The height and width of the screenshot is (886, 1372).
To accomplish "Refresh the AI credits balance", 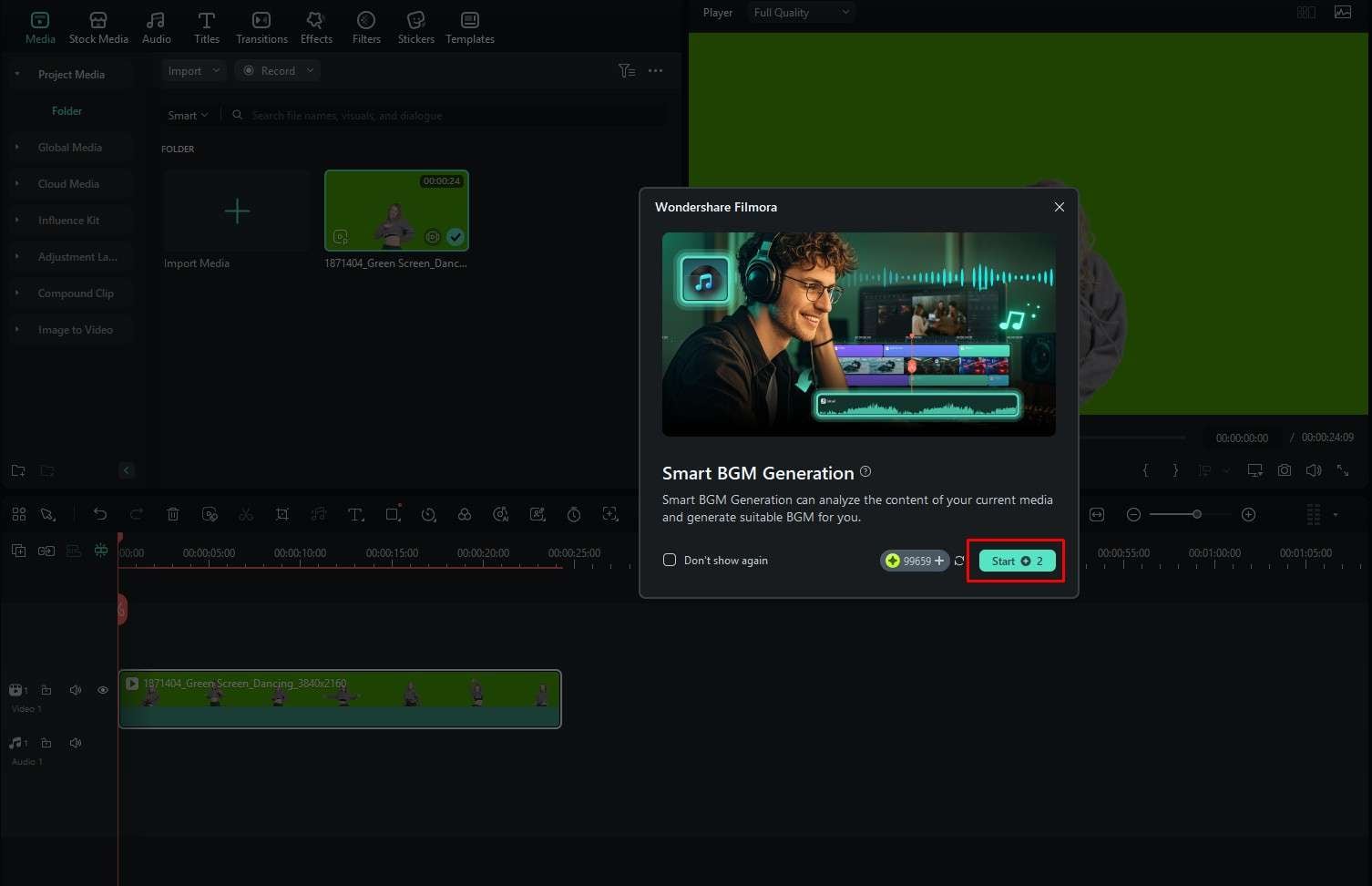I will [x=959, y=561].
